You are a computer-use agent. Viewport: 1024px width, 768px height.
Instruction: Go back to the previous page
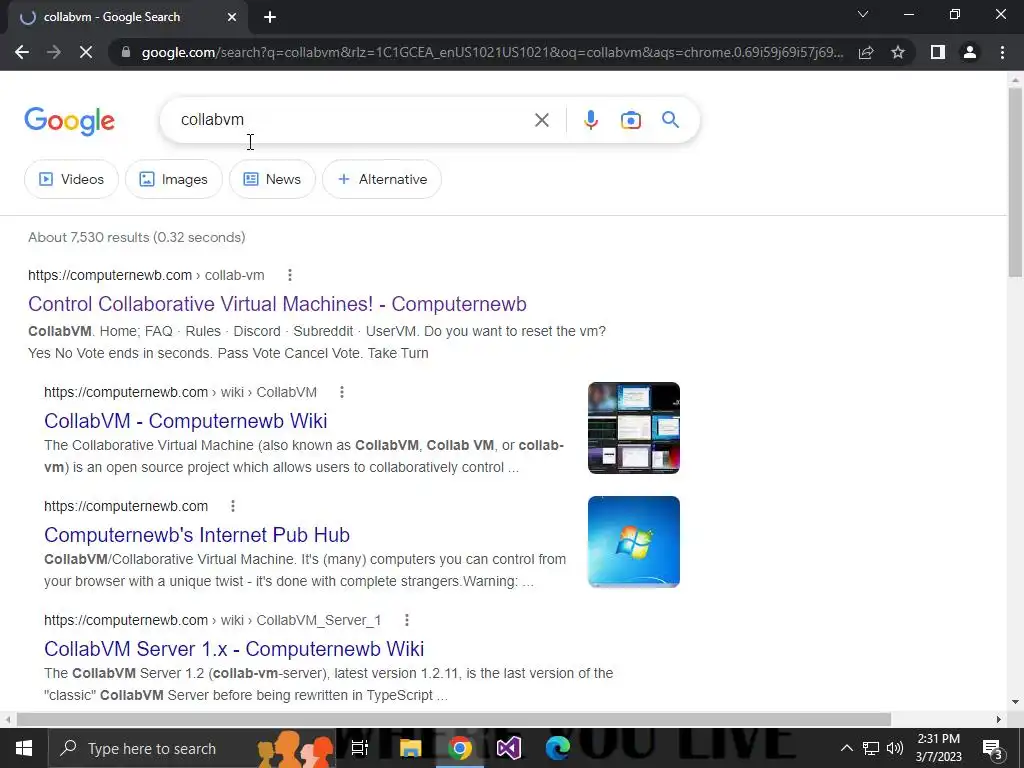pos(22,52)
